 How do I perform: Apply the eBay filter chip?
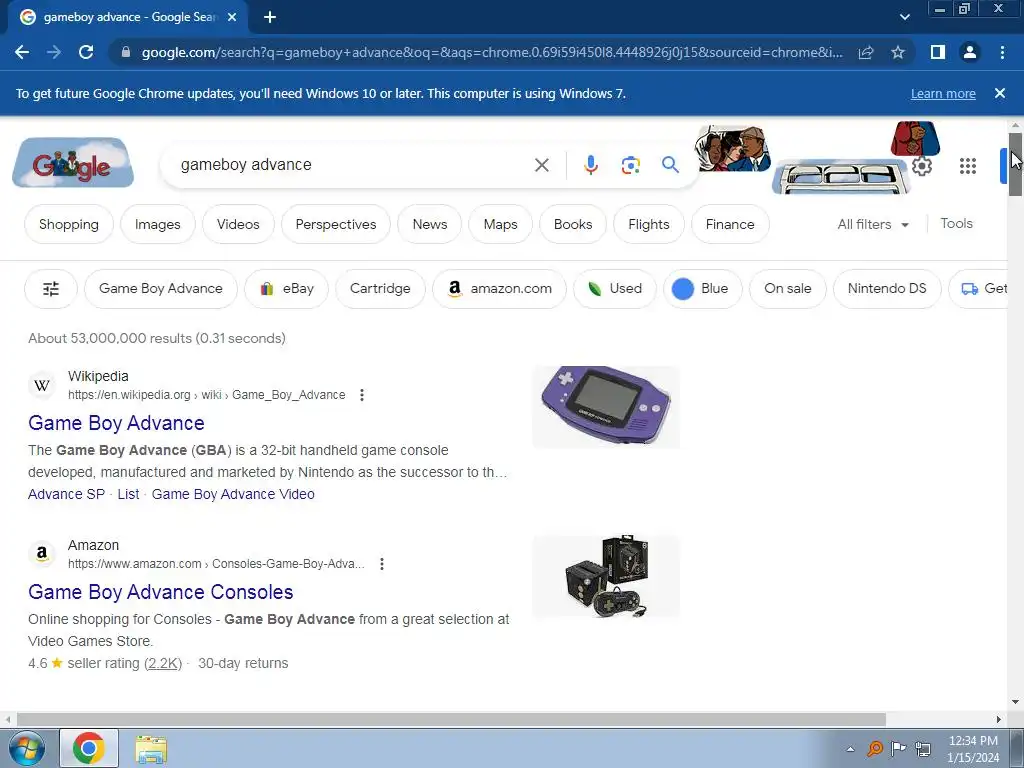coord(286,288)
